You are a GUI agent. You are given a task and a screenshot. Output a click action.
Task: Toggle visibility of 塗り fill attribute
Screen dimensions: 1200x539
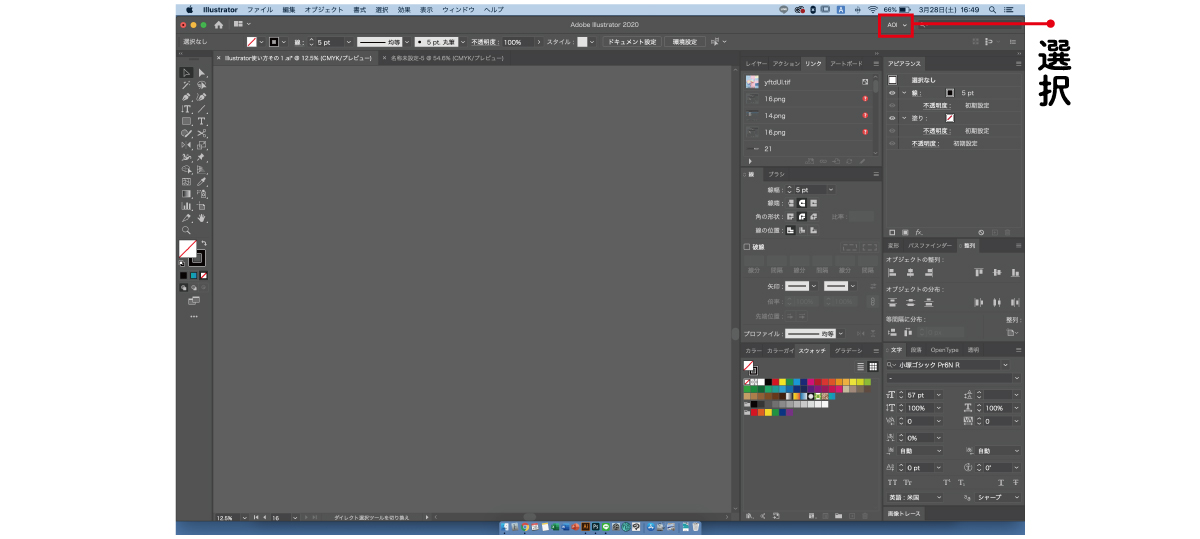click(892, 118)
